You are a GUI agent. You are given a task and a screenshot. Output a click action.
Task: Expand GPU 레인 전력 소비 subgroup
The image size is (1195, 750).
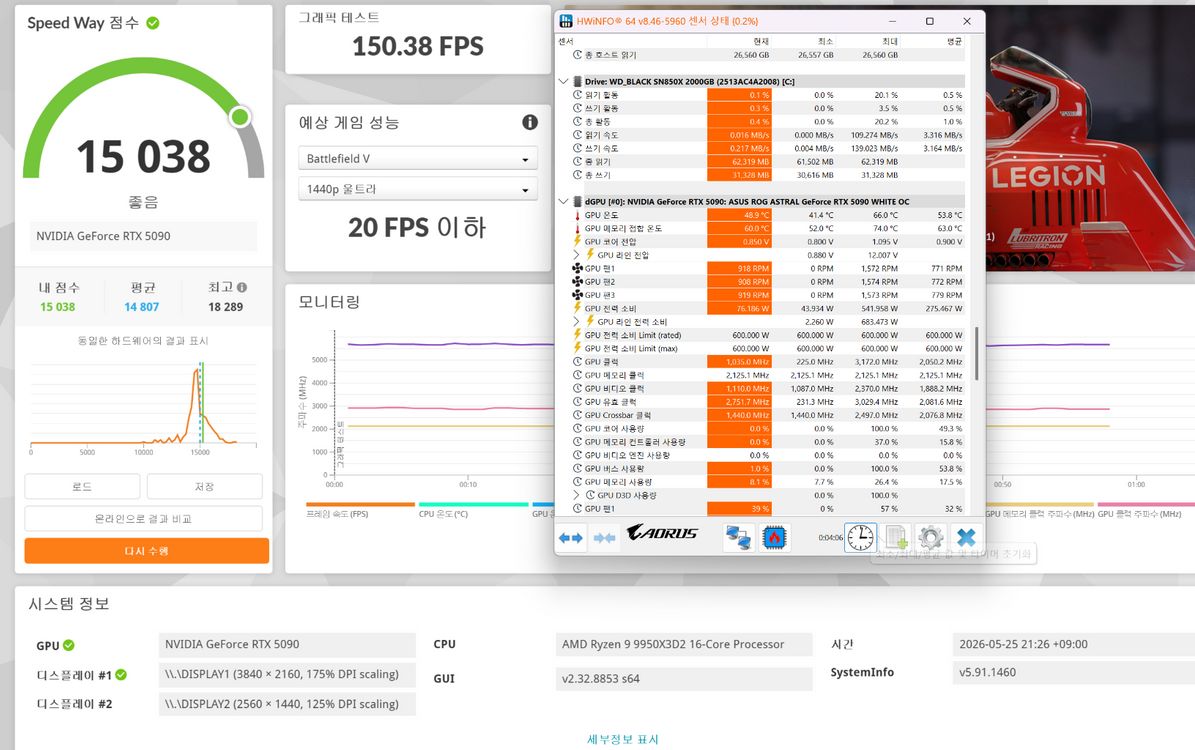click(x=576, y=322)
